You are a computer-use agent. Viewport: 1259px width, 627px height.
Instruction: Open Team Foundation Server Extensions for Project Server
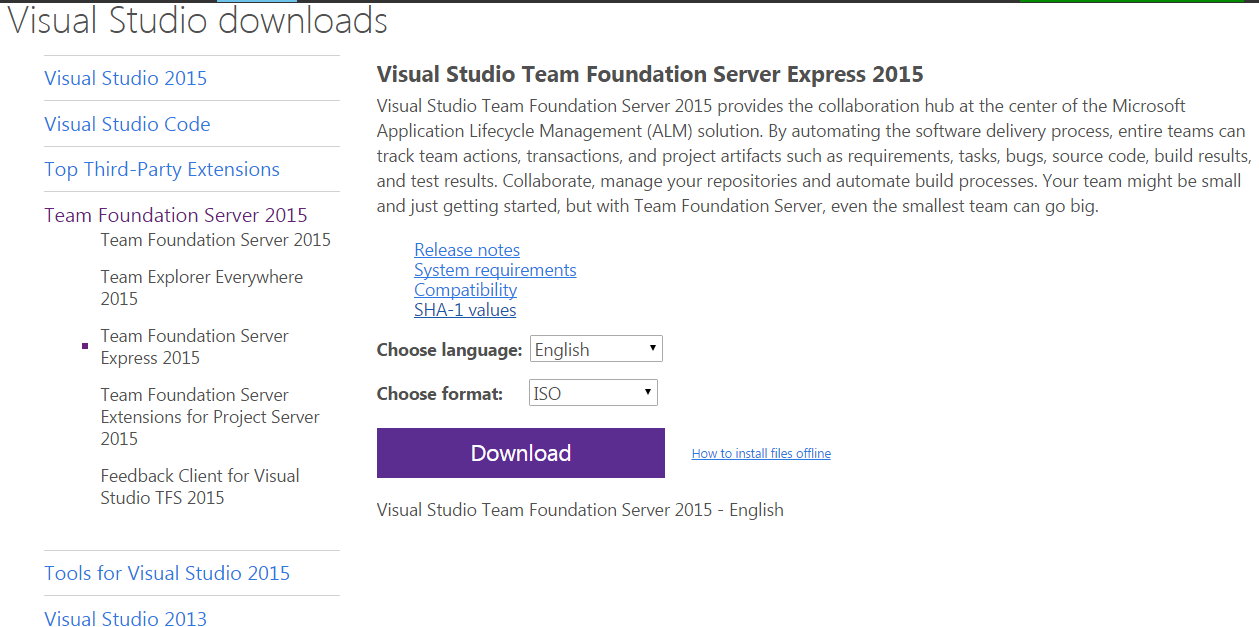point(209,417)
